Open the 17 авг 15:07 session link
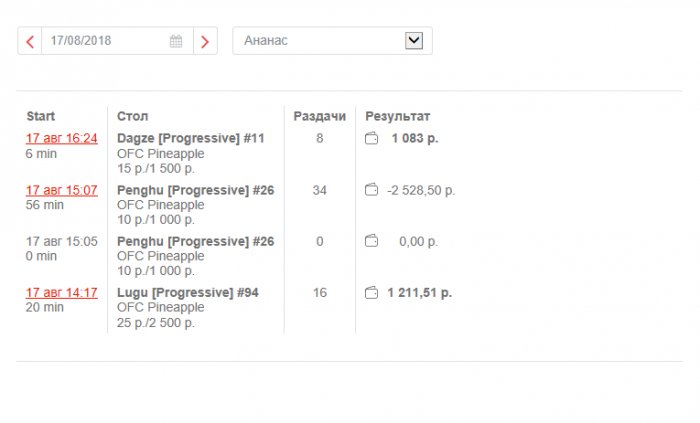This screenshot has width=700, height=423. 62,190
